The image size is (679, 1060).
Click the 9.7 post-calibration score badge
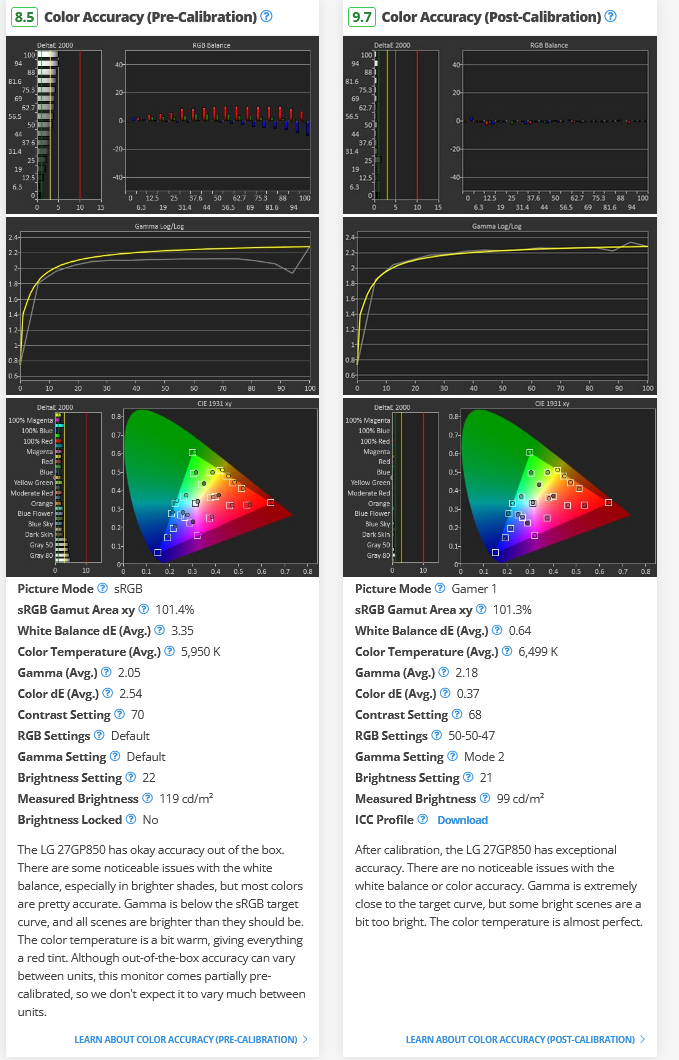(362, 16)
